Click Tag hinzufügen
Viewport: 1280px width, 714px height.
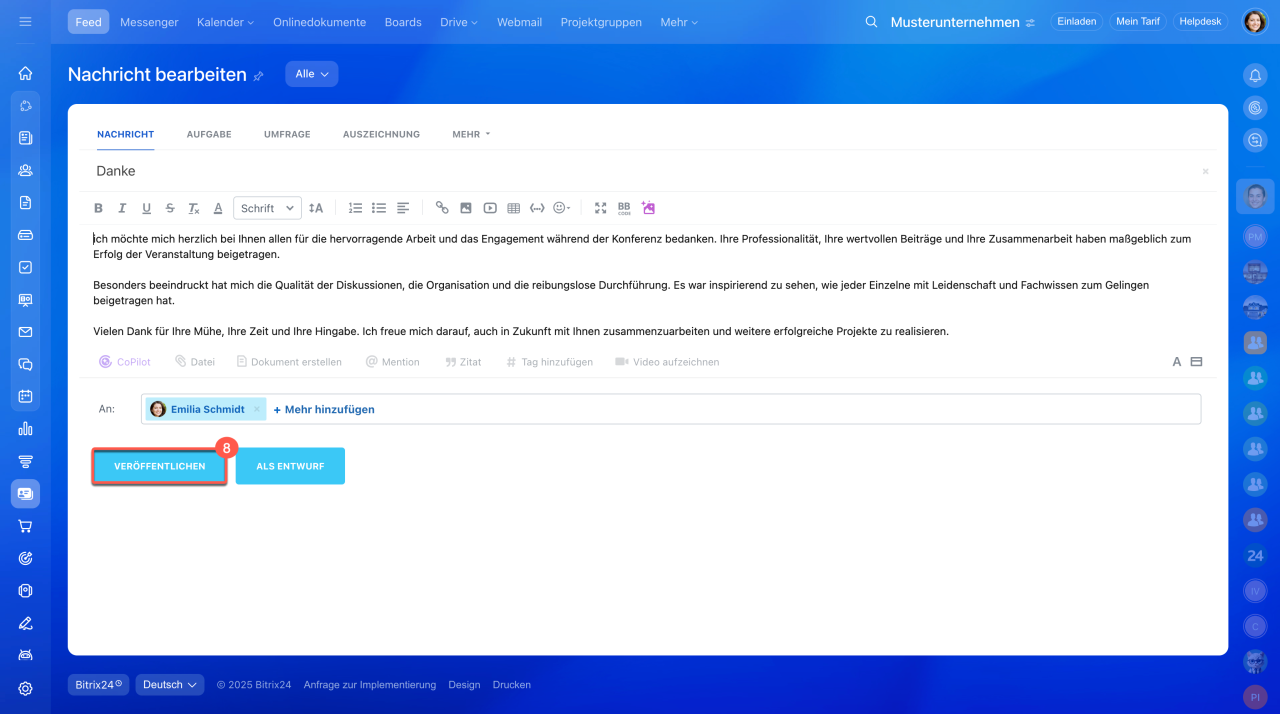coord(549,362)
